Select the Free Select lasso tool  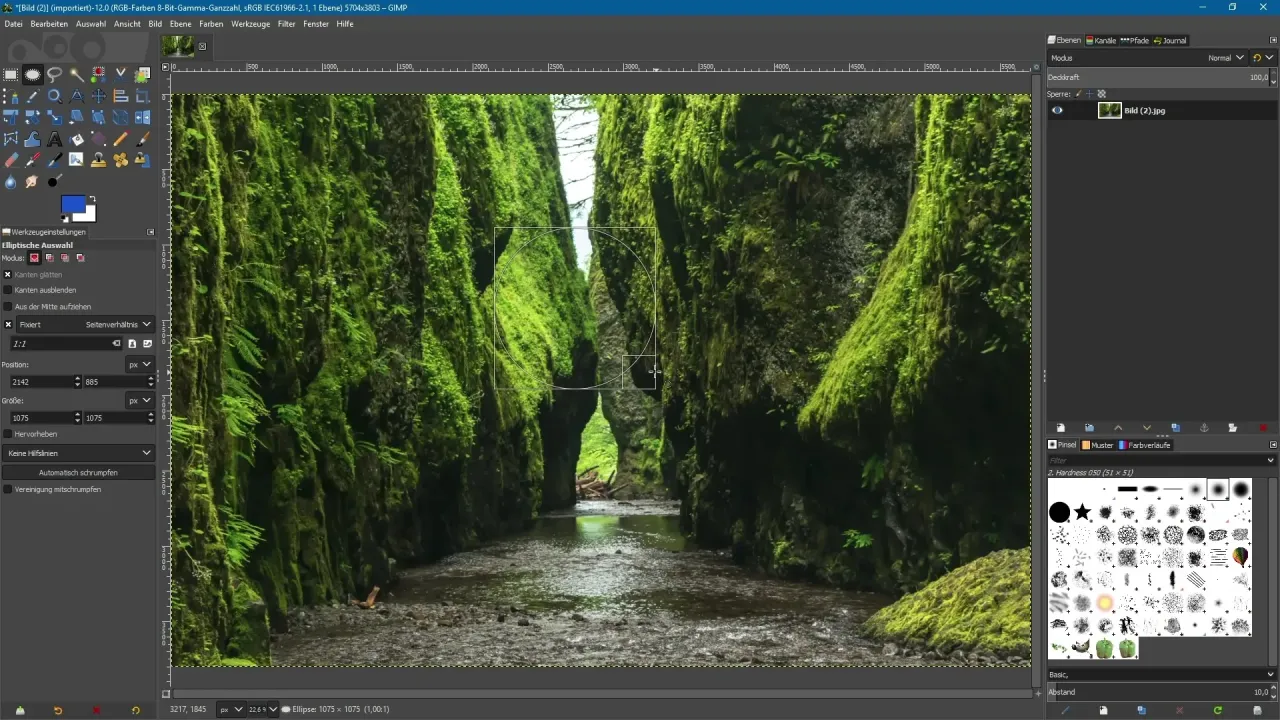click(x=55, y=74)
